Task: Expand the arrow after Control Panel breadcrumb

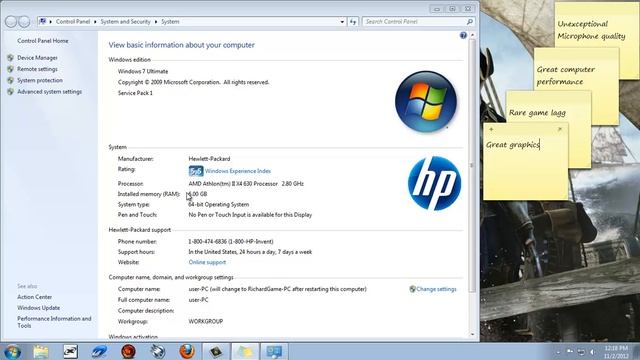Action: [95, 22]
